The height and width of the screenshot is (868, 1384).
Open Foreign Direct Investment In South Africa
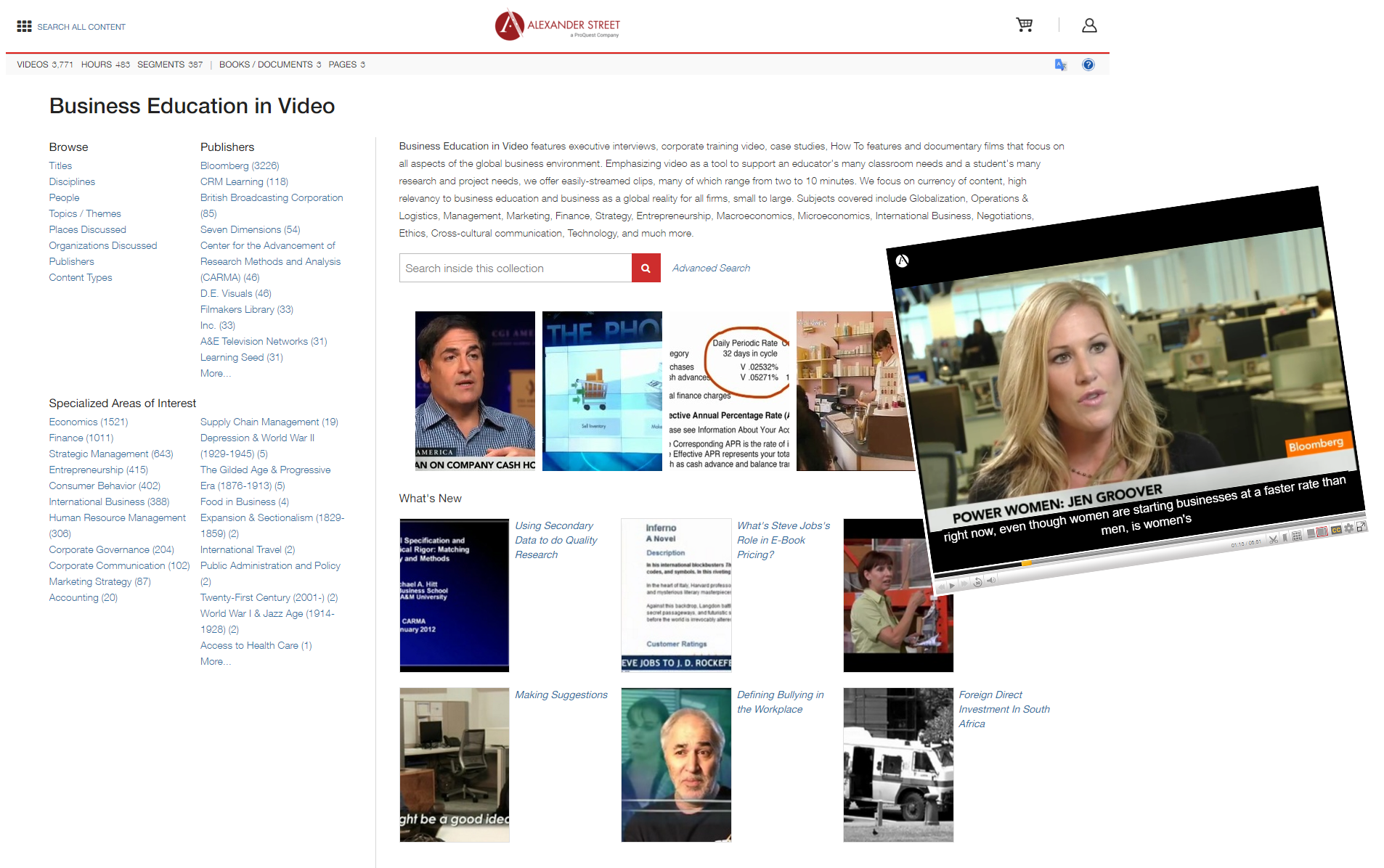point(1004,709)
